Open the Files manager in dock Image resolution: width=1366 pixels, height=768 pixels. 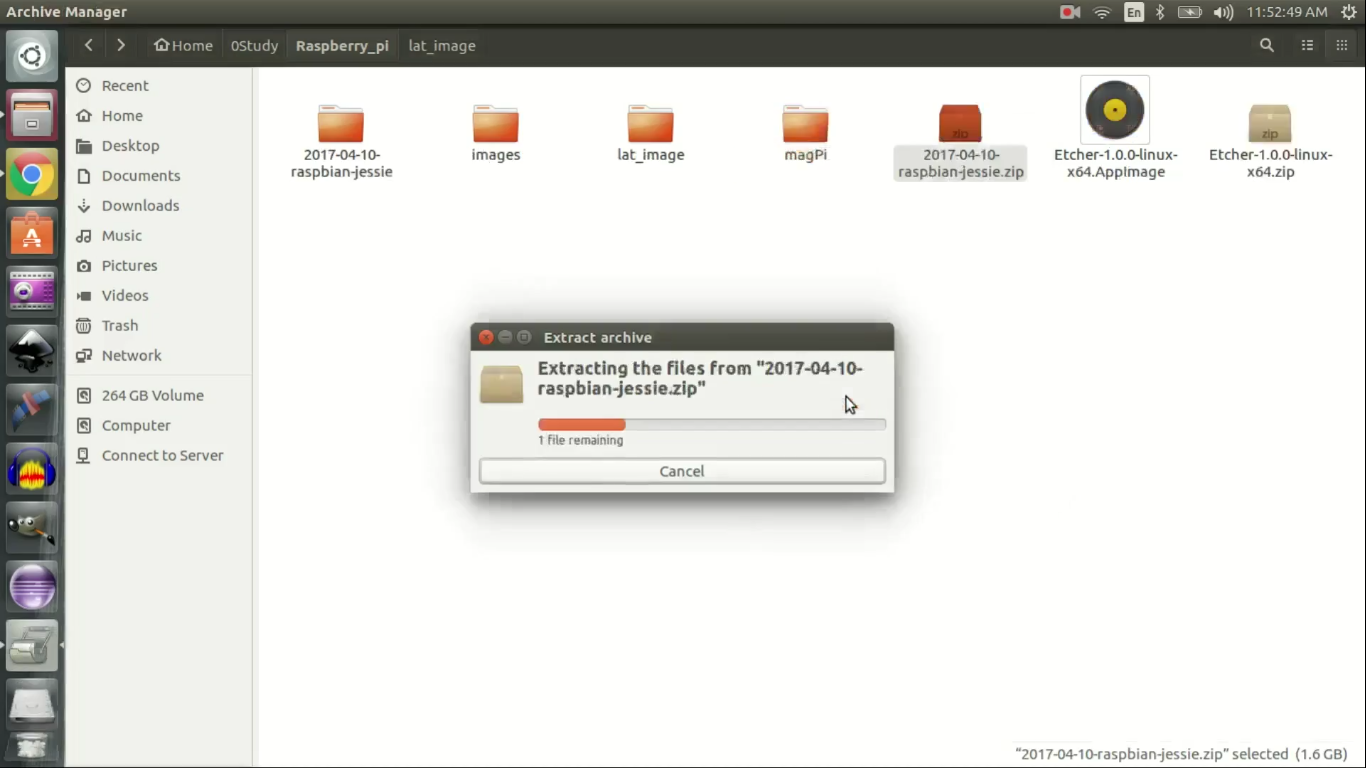click(32, 116)
